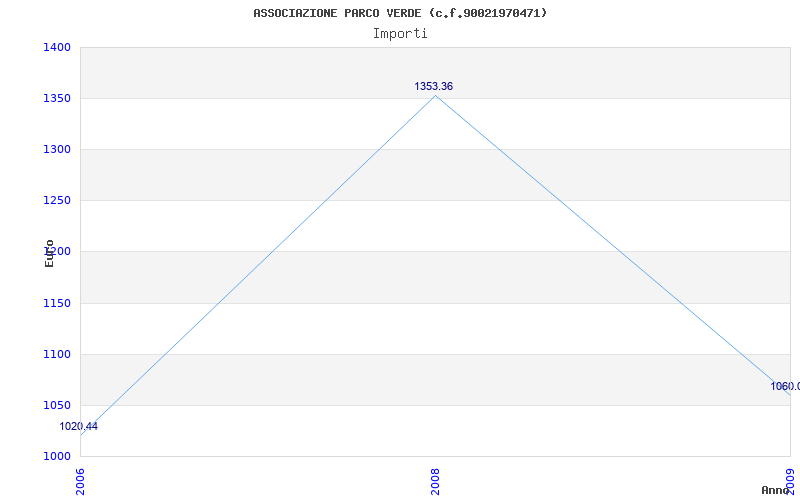Viewport: 800px width, 500px height.
Task: Click the Anno x-axis title
Action: pos(775,490)
